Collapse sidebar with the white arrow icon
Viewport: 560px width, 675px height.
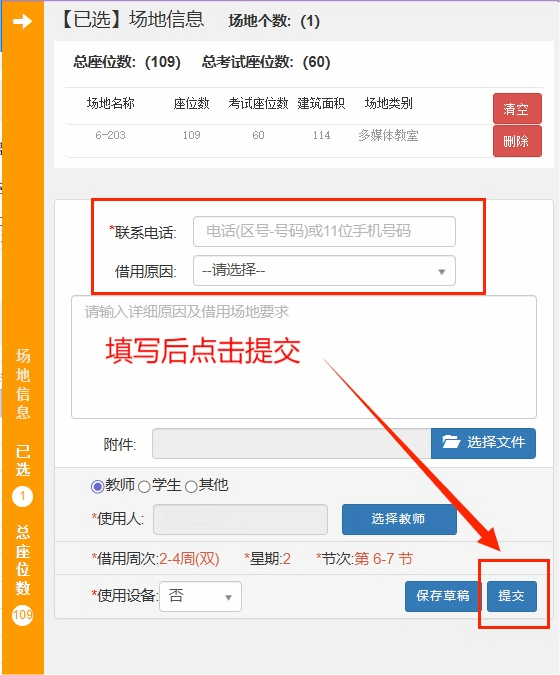pos(22,21)
